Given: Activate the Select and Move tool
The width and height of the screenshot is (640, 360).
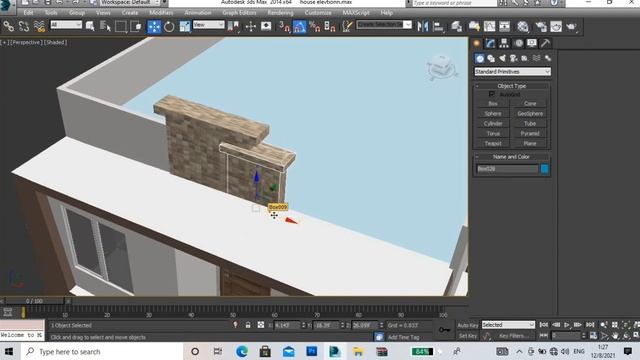Looking at the screenshot, I should tap(154, 27).
